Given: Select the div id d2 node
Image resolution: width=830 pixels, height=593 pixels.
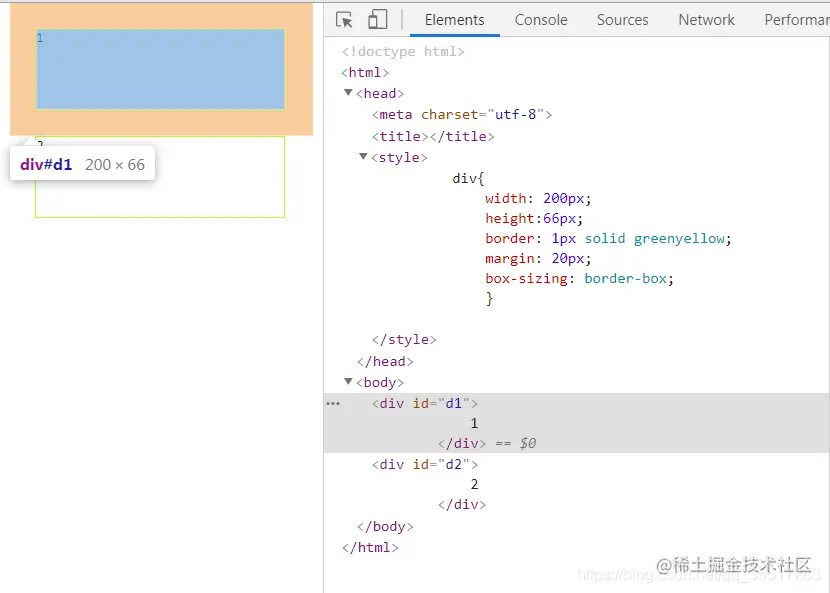Looking at the screenshot, I should (425, 464).
